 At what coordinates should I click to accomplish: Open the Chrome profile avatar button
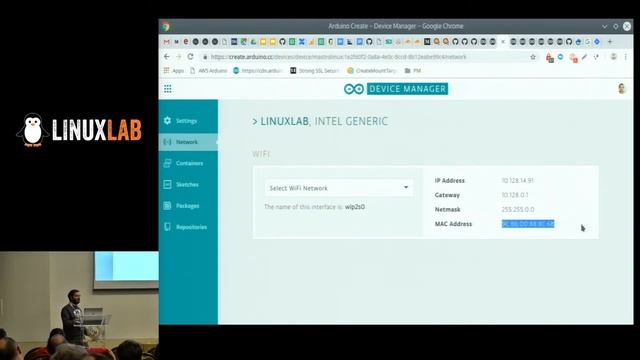[x=613, y=57]
